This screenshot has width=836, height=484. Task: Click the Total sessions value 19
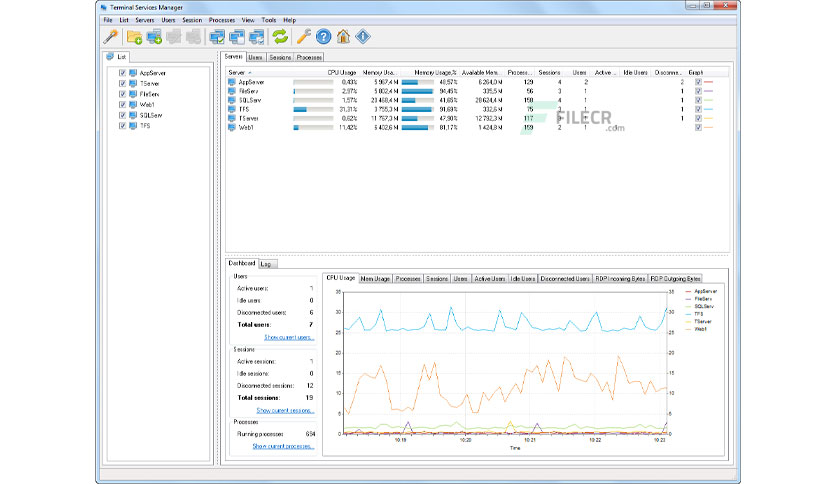tap(309, 398)
